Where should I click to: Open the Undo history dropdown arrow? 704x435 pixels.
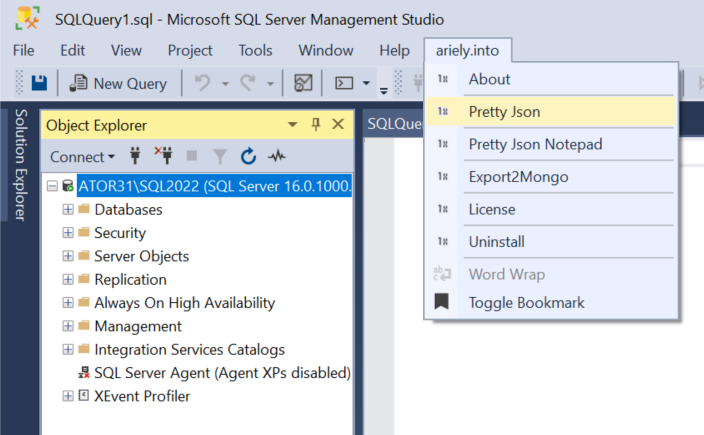[225, 83]
